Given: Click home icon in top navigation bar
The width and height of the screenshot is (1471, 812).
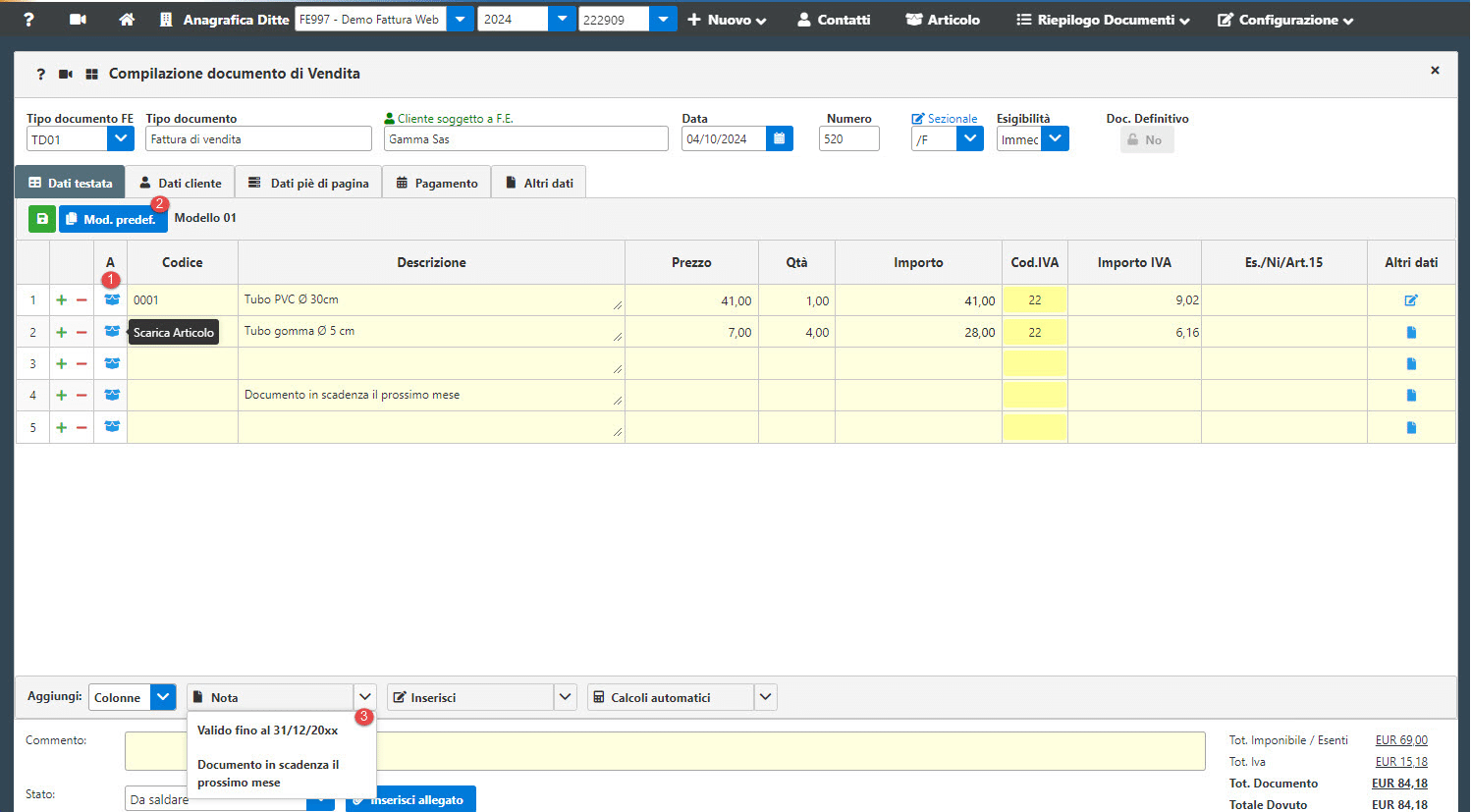Looking at the screenshot, I should click(x=127, y=20).
